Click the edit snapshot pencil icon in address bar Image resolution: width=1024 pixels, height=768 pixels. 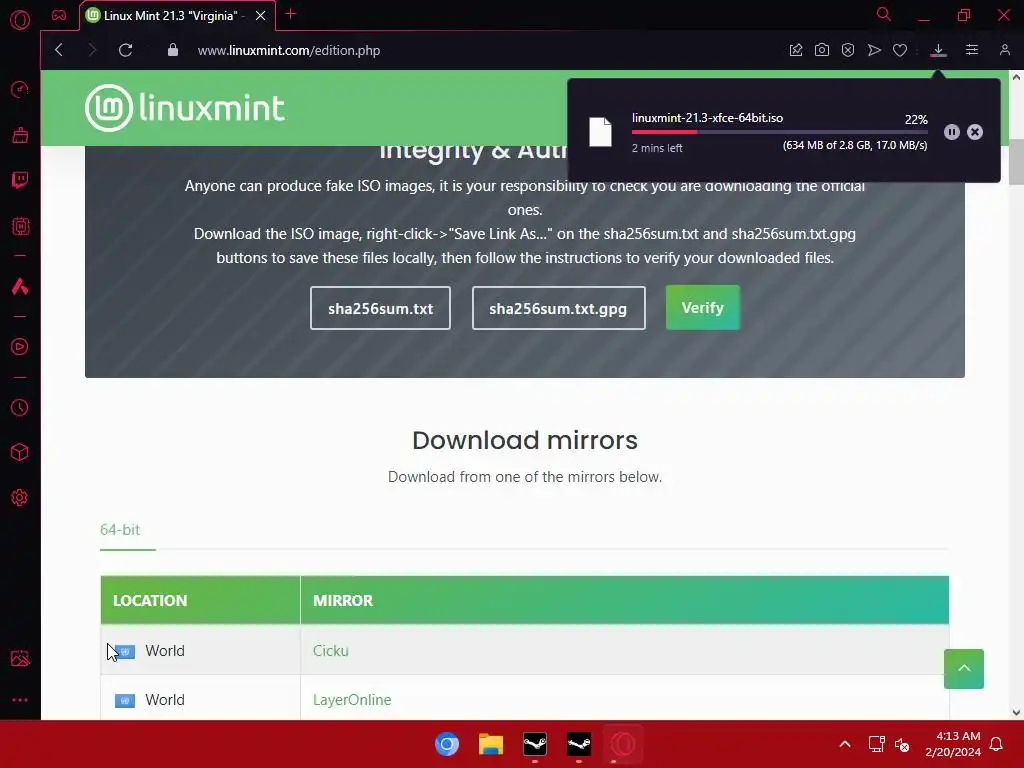click(795, 50)
